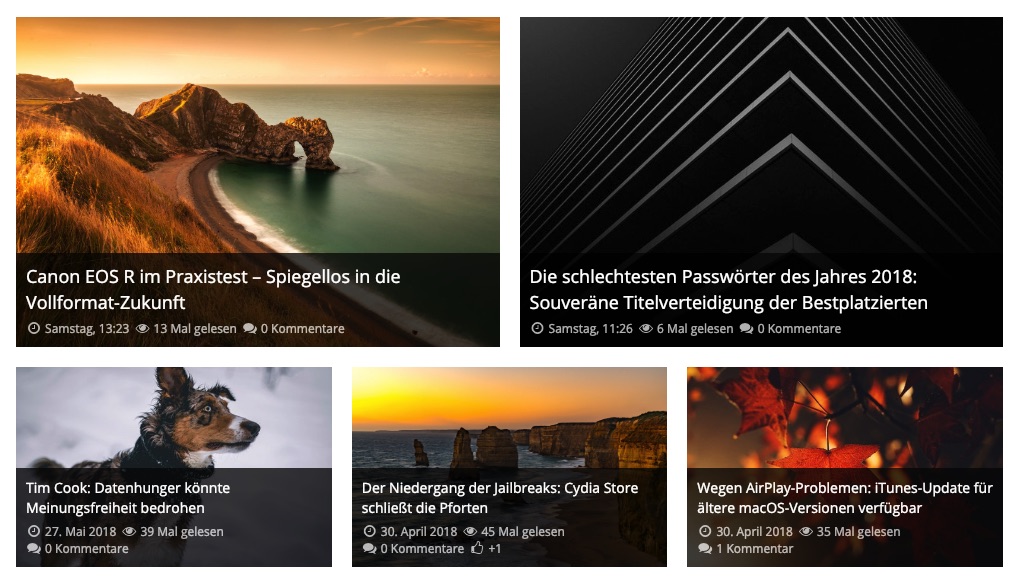Image resolution: width=1018 pixels, height=582 pixels.
Task: Open Tim Cook Datenhunger article headline
Action: (x=128, y=498)
